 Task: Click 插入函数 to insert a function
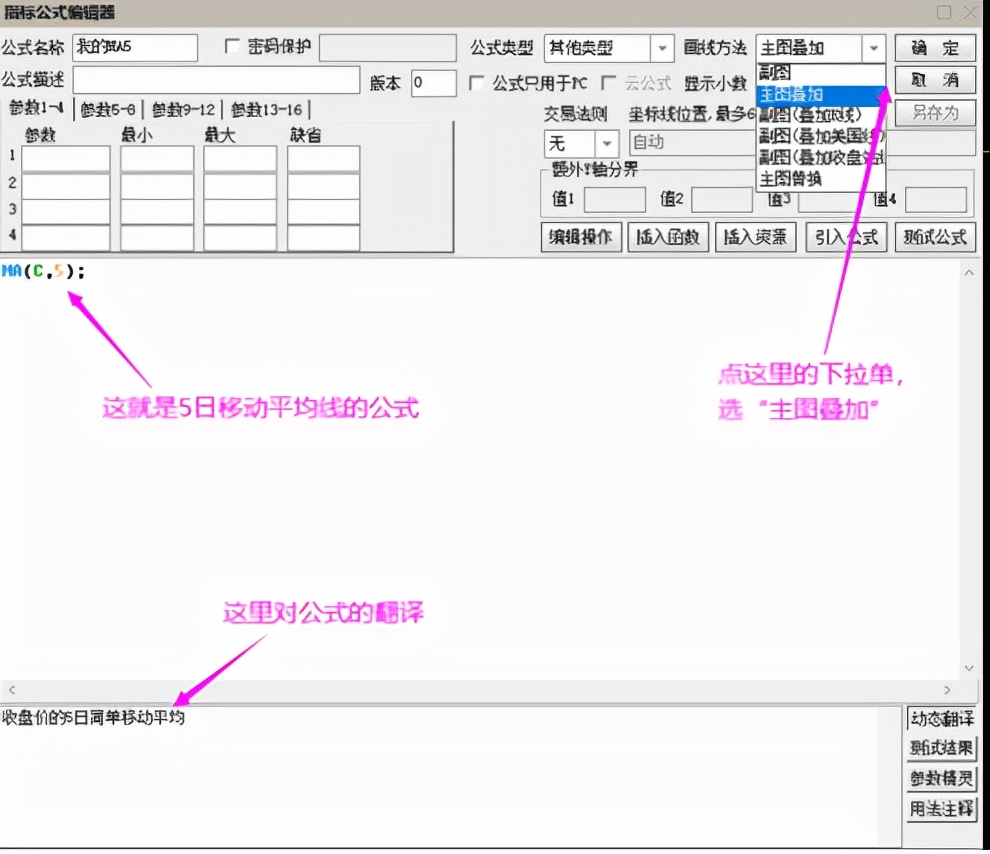click(x=668, y=237)
